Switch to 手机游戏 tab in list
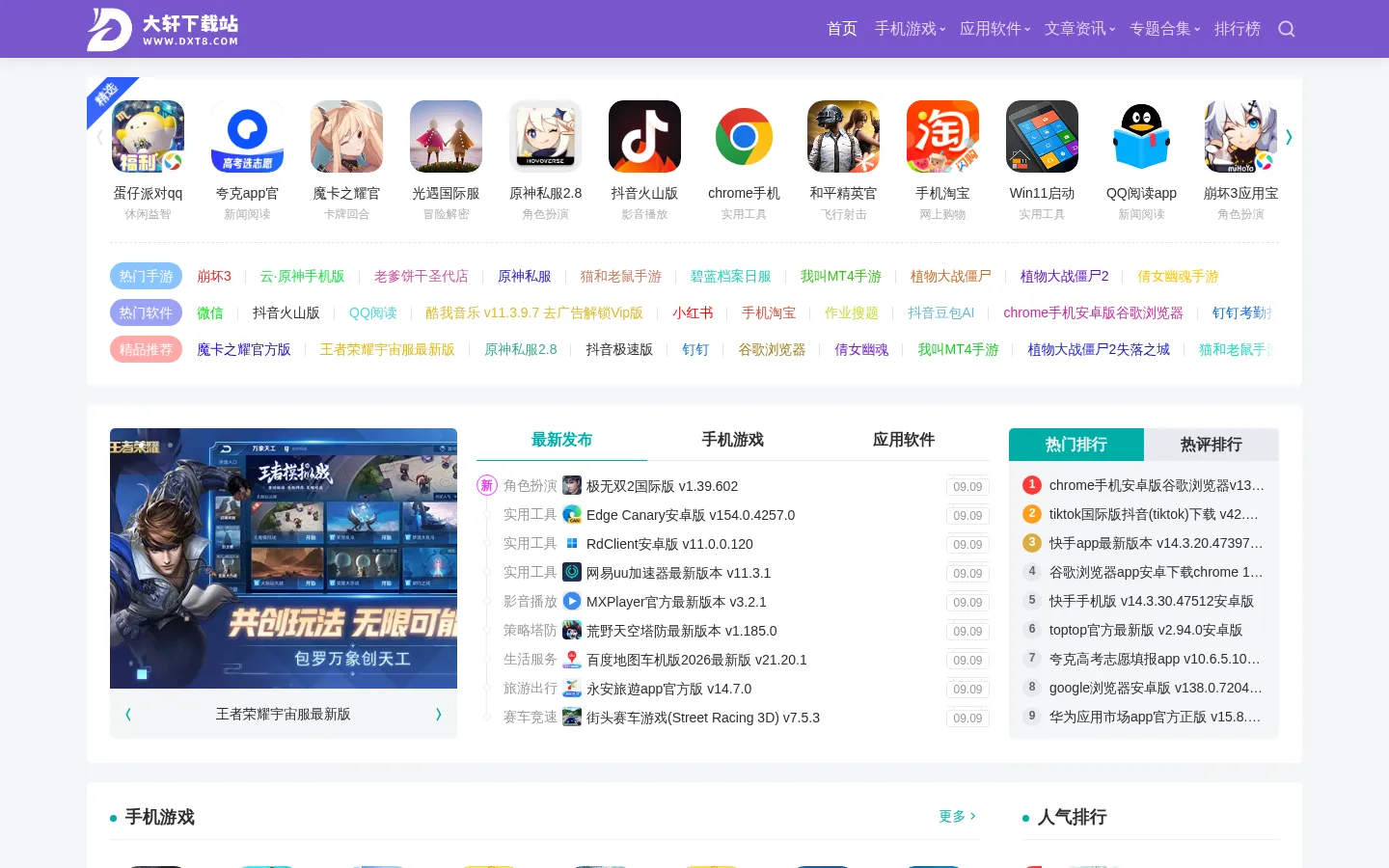 (732, 440)
